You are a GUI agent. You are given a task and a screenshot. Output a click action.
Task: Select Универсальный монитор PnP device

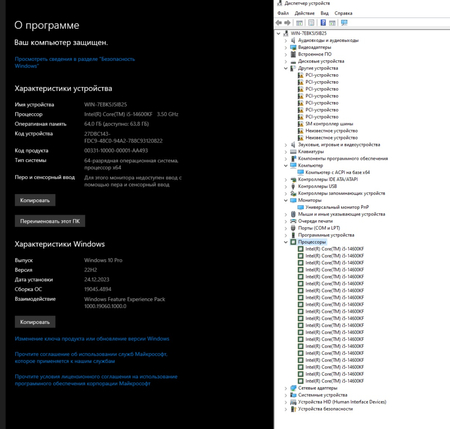coord(337,207)
